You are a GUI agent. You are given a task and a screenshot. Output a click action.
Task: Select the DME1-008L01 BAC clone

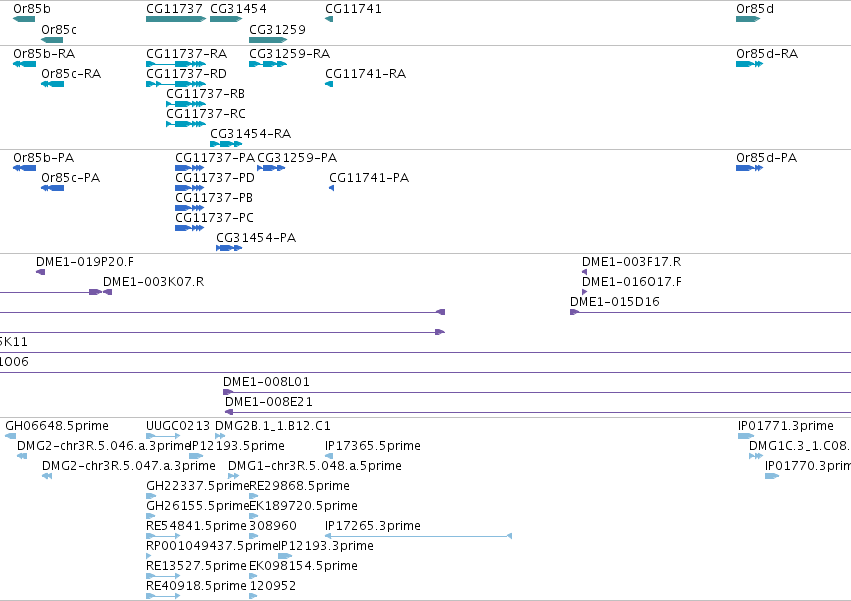pos(537,393)
